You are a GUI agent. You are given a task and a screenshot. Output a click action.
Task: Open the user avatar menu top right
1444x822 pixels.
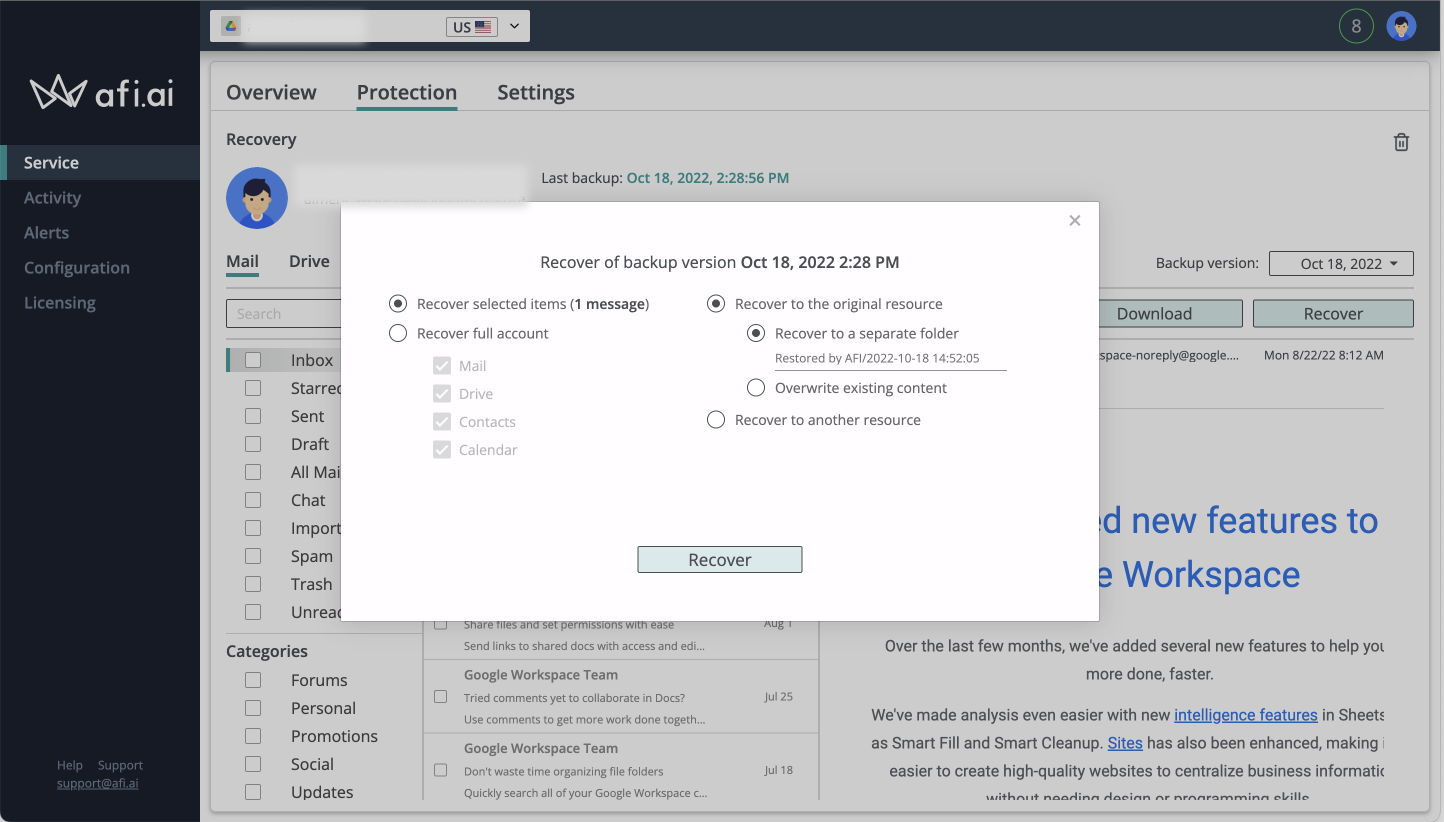pos(1401,25)
